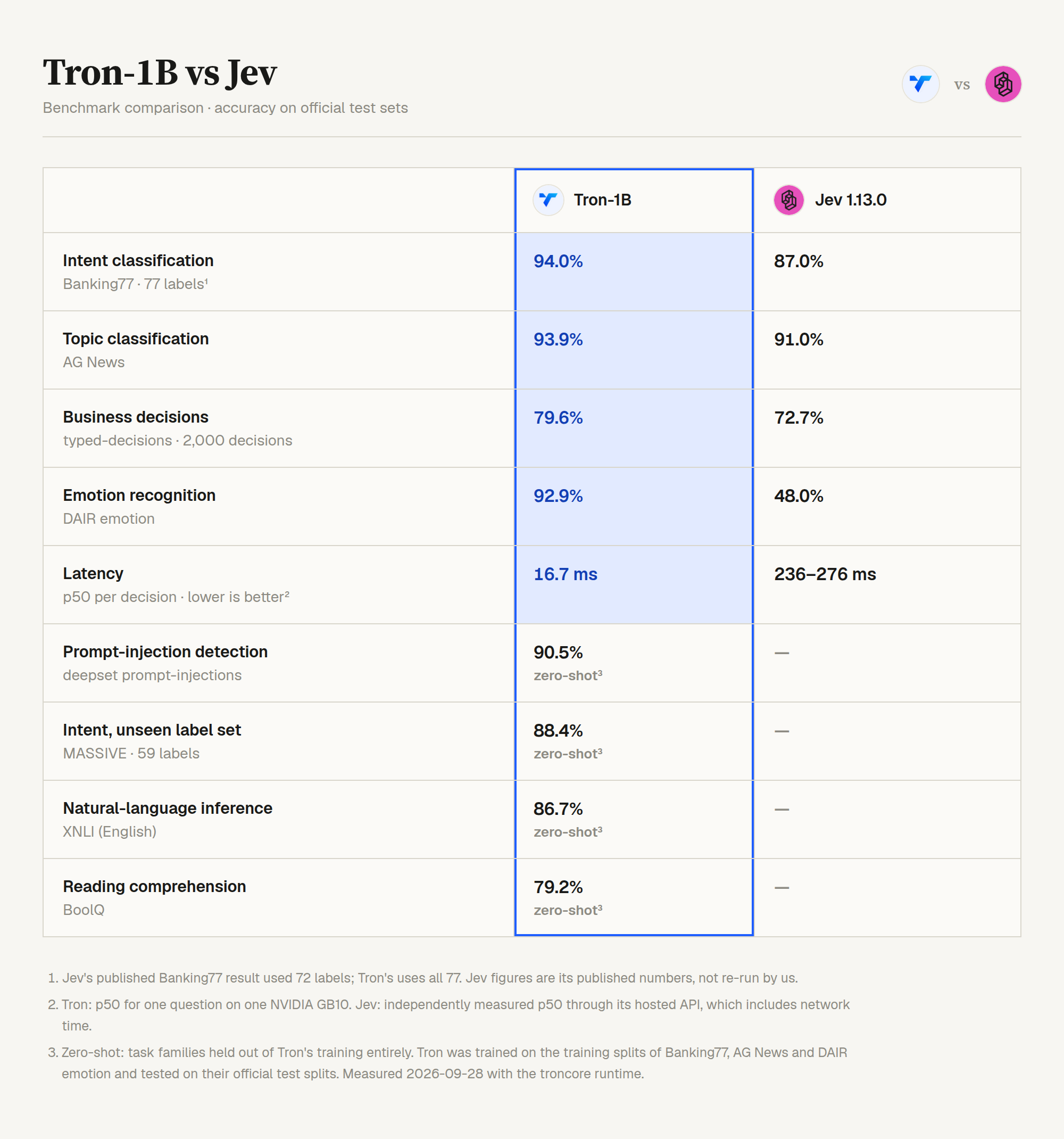Image resolution: width=1064 pixels, height=1139 pixels.
Task: Click the 'MASSIVE · 59 labels' sublabel
Action: coord(131,754)
